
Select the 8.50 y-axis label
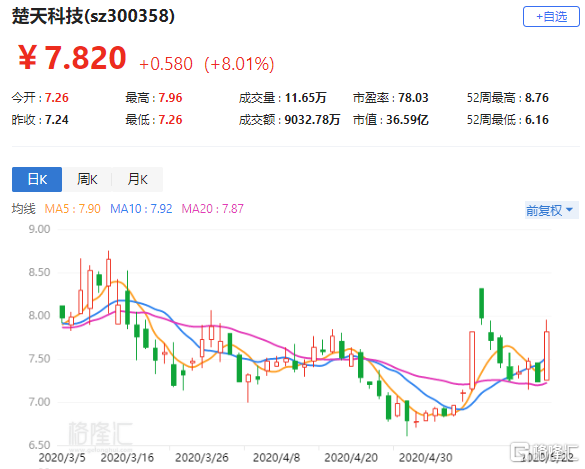(39, 272)
